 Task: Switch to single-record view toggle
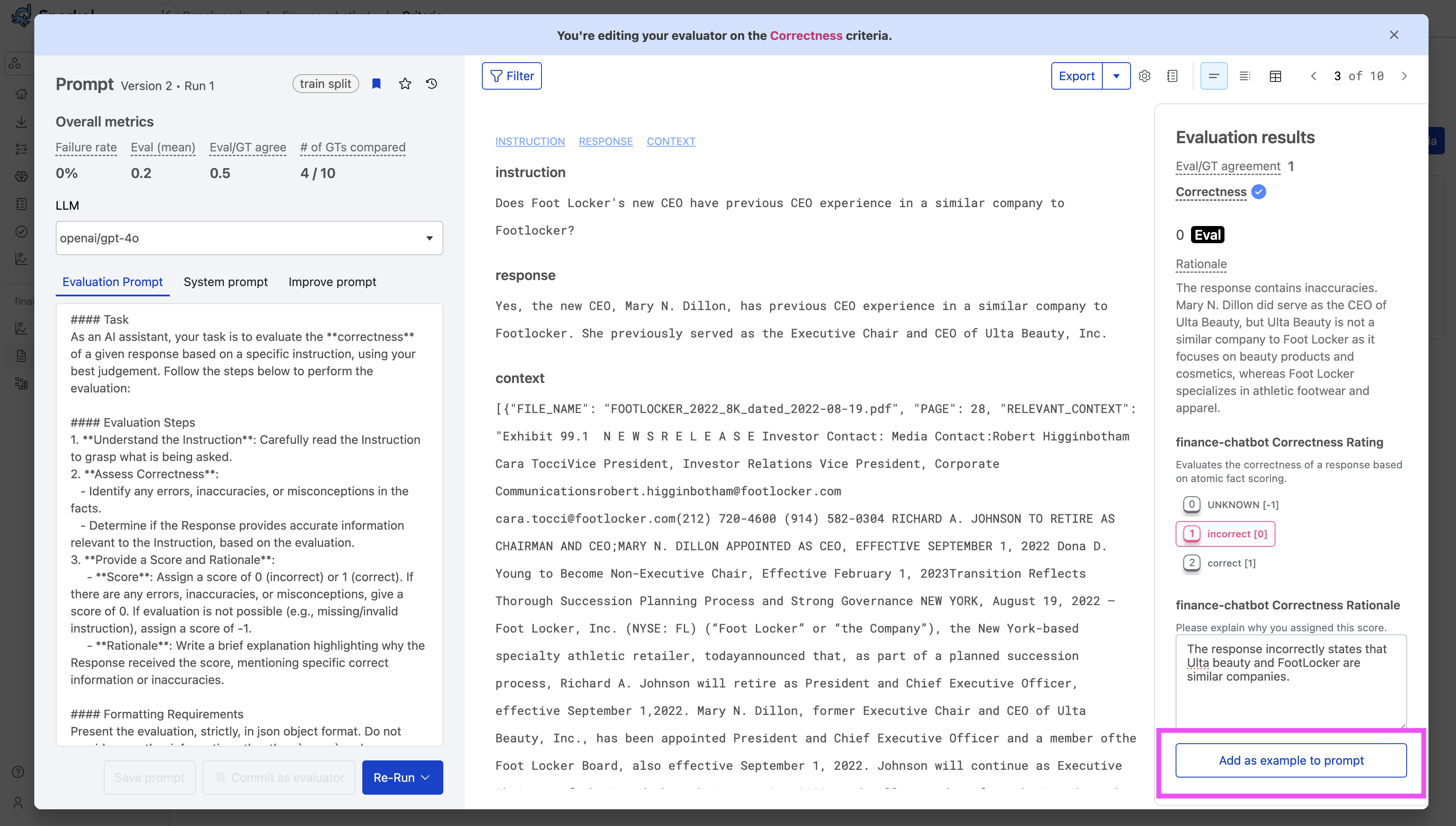click(x=1214, y=76)
